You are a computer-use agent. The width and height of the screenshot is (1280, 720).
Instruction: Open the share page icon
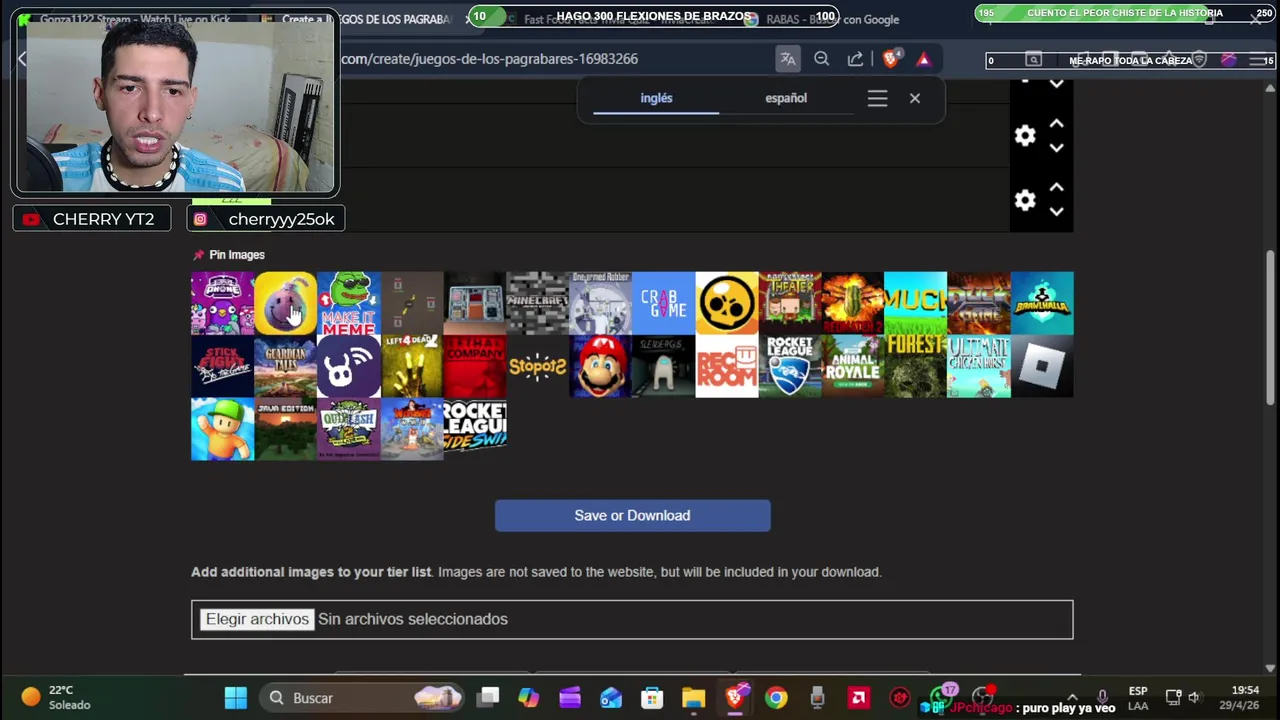(x=855, y=59)
